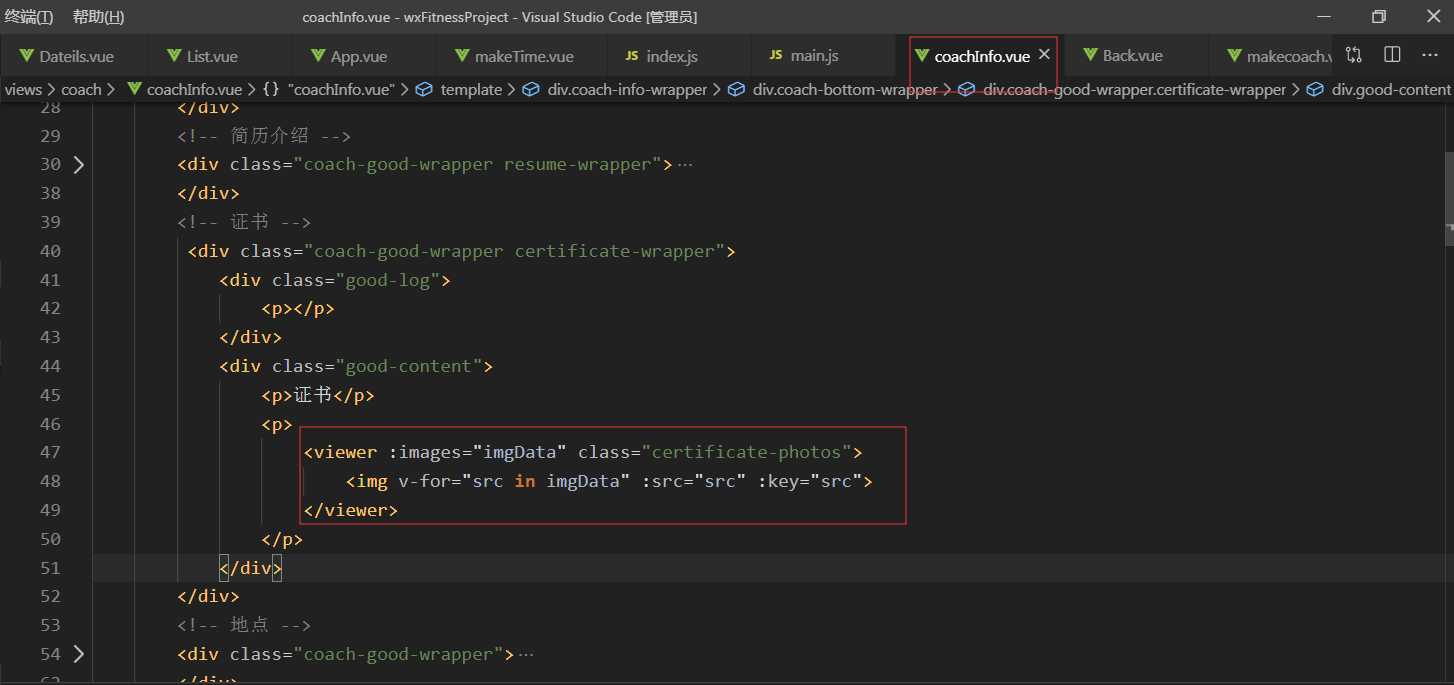Restore down the VS Code window
This screenshot has width=1454, height=685.
pos(1379,17)
